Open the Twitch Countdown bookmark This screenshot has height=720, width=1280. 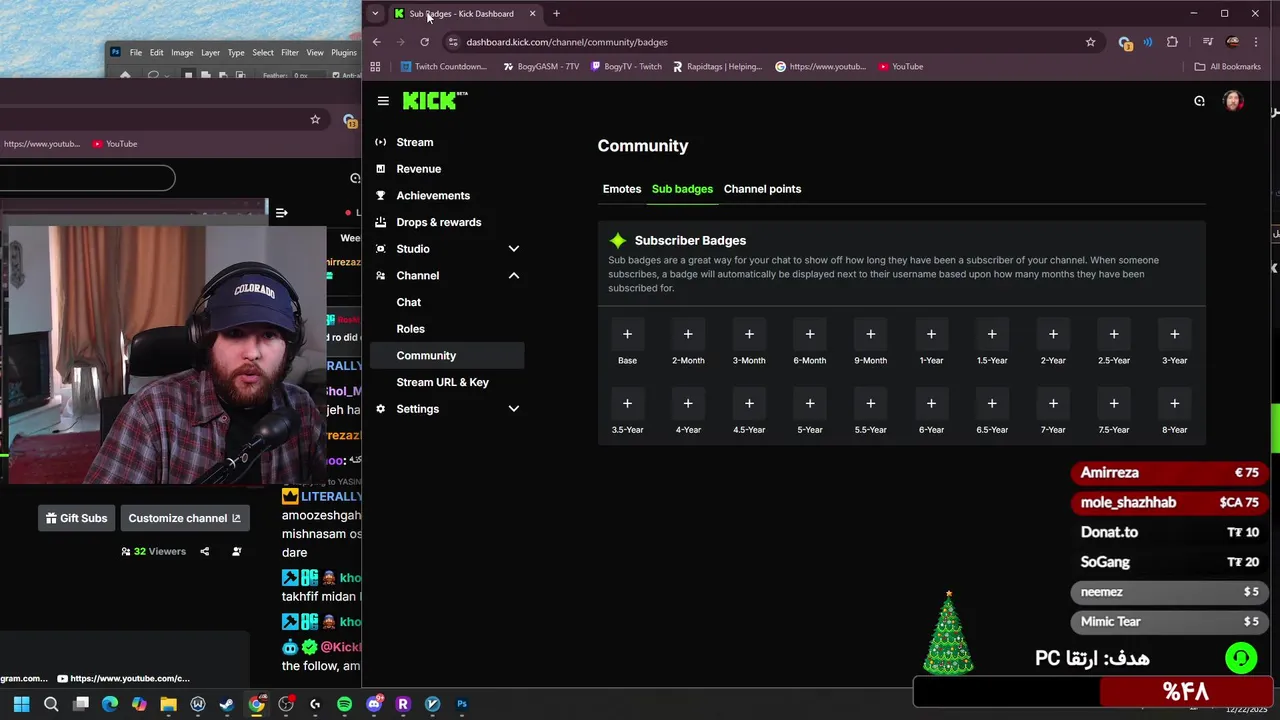[443, 67]
